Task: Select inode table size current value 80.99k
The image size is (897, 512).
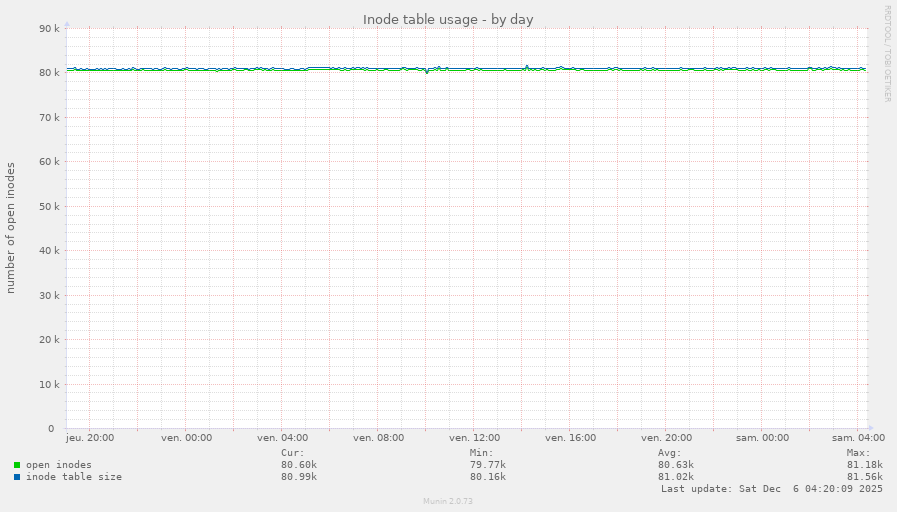Action: point(299,477)
